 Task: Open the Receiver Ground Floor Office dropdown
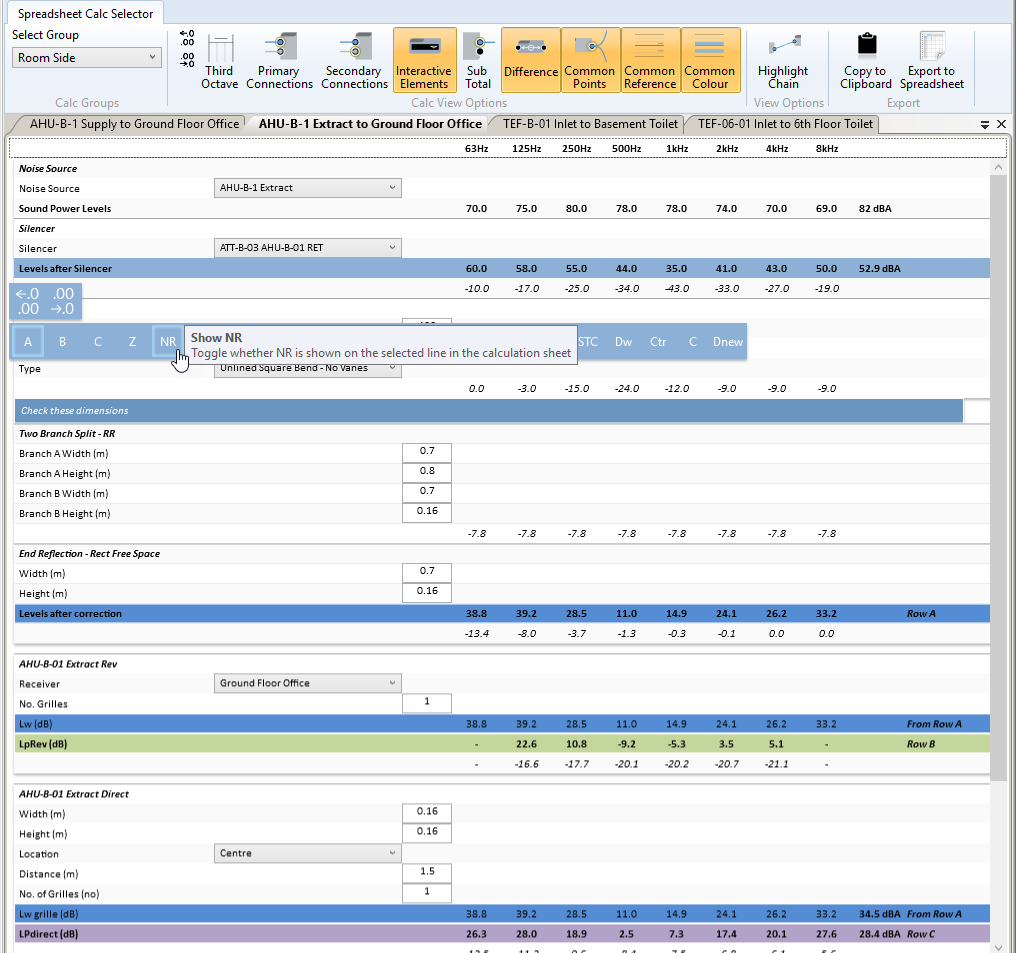[308, 683]
